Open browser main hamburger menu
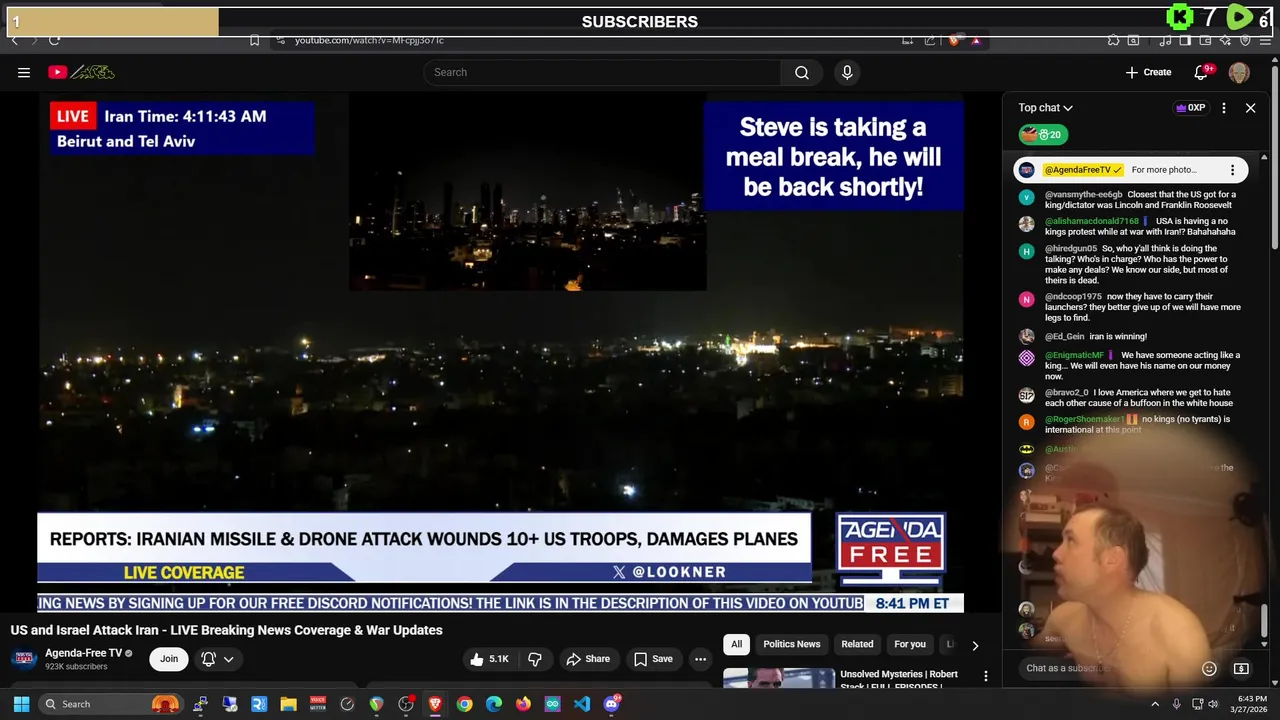1280x720 pixels. click(1265, 41)
